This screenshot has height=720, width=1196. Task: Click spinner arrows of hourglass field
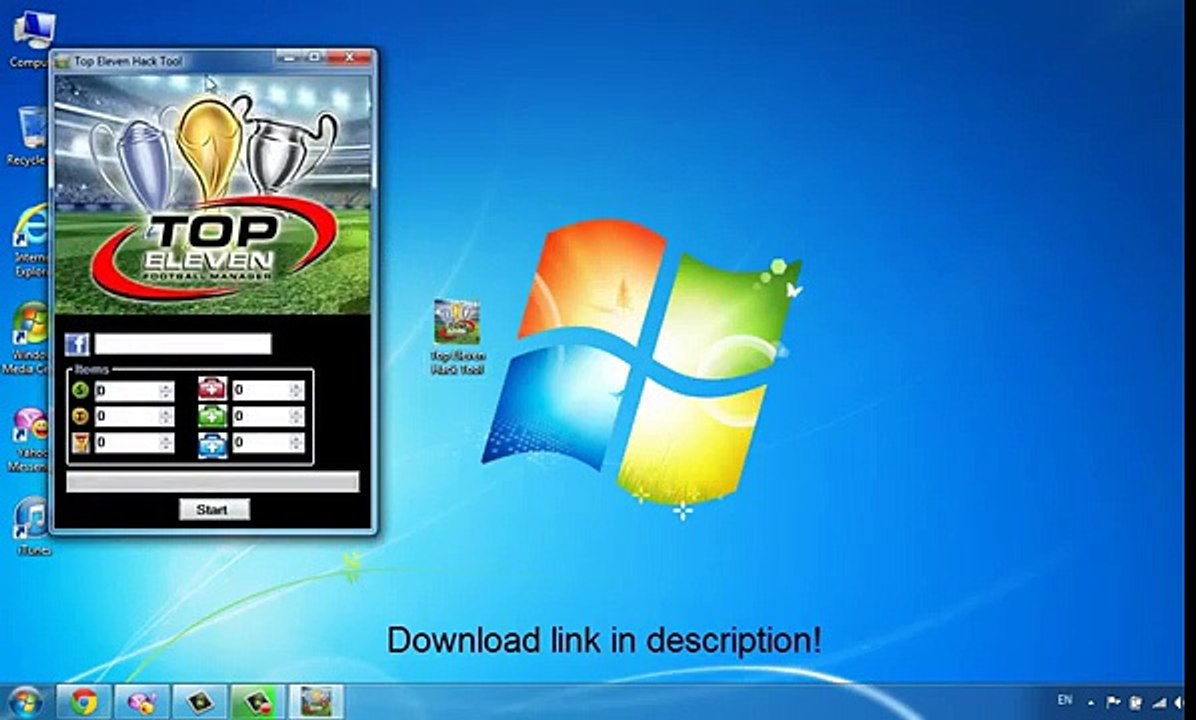(x=166, y=443)
